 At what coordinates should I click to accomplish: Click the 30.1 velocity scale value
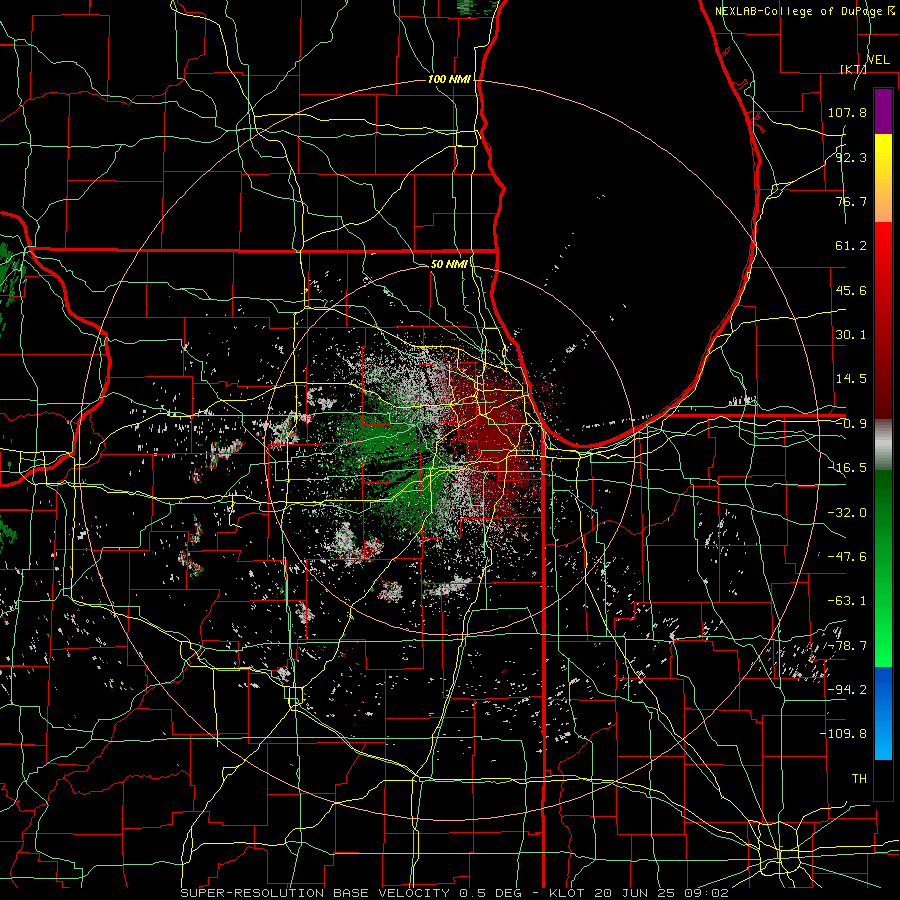(x=851, y=335)
